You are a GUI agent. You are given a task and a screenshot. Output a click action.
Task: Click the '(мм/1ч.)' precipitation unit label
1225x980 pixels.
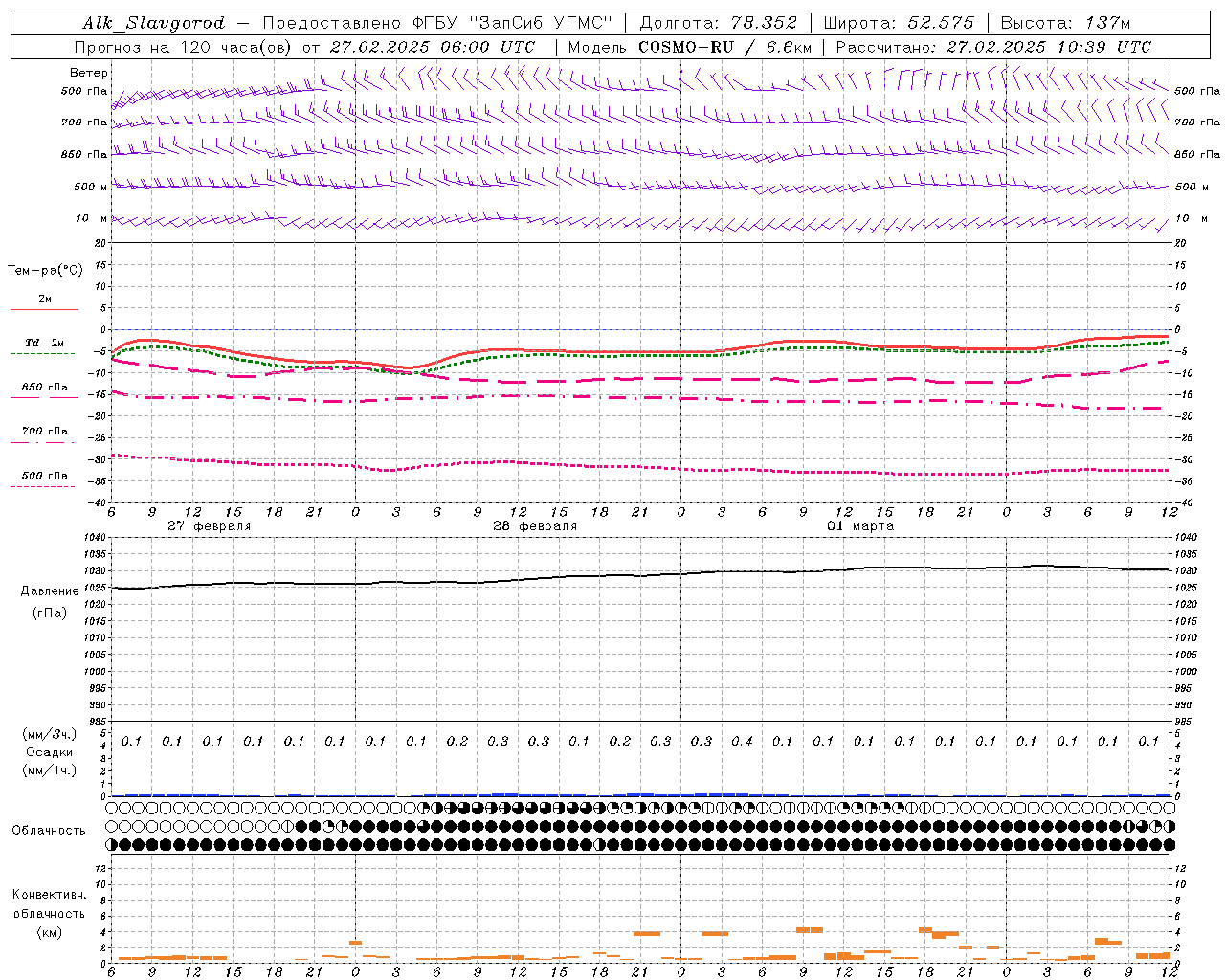[x=50, y=770]
